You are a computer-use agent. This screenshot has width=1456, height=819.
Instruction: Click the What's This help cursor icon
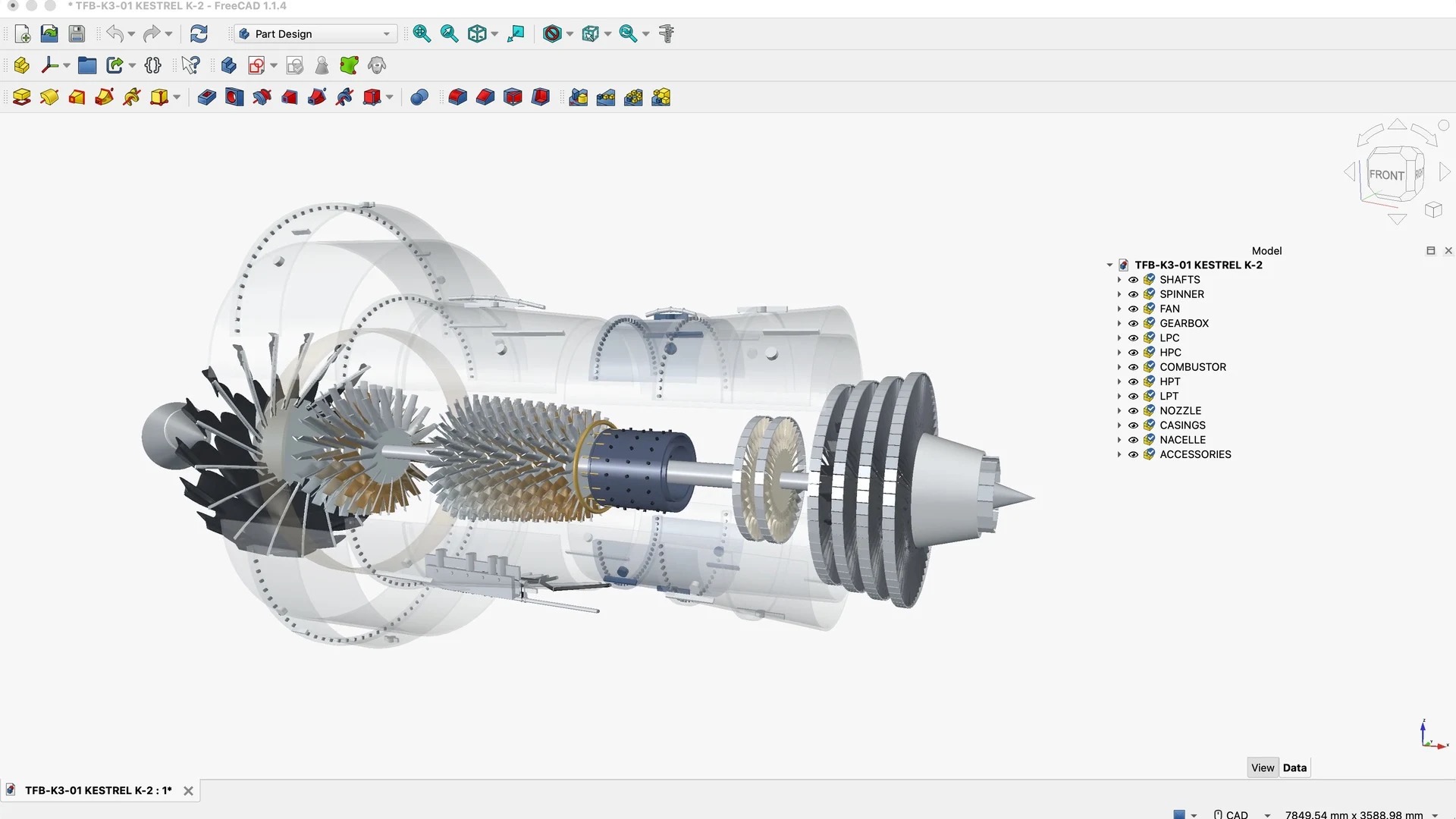pos(190,66)
